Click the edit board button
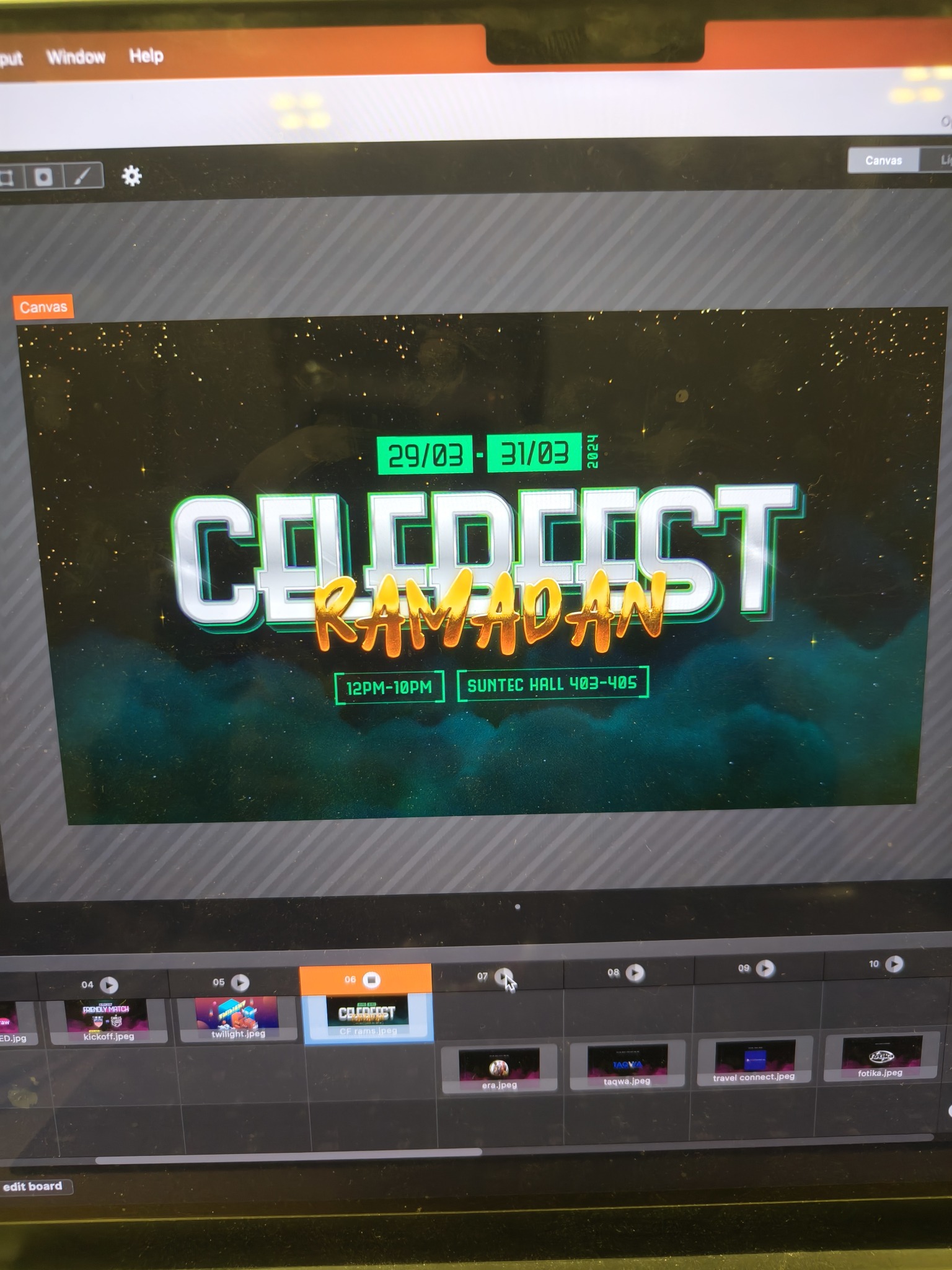The width and height of the screenshot is (952, 1270). (x=34, y=1186)
